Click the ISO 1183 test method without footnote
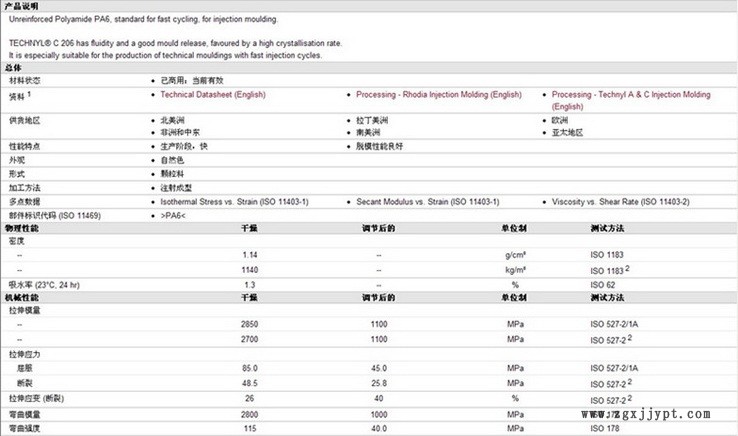 click(x=607, y=255)
